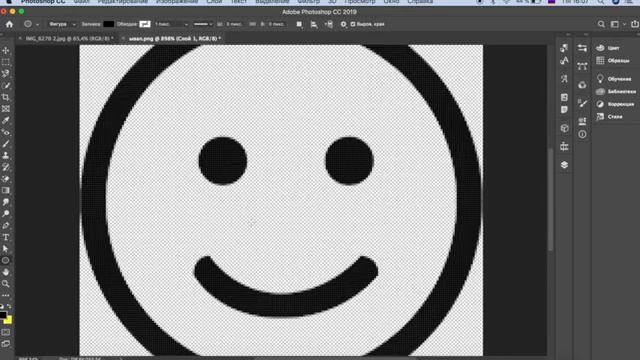Select the Eyedropper tool
The height and width of the screenshot is (360, 640).
(x=6, y=120)
